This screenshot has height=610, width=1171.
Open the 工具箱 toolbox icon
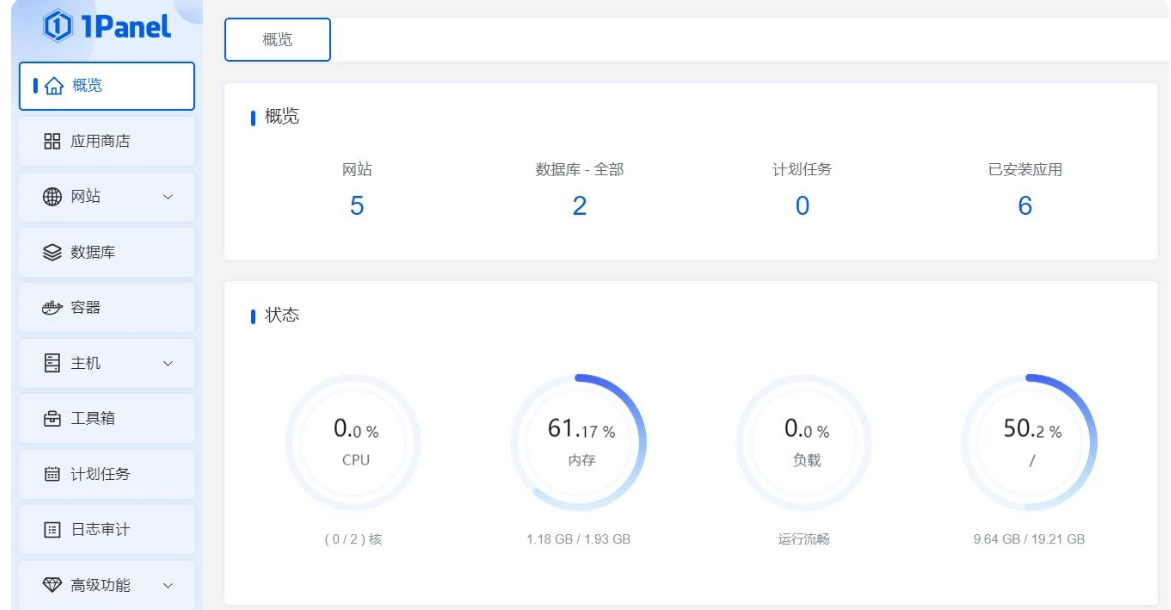pyautogui.click(x=53, y=418)
